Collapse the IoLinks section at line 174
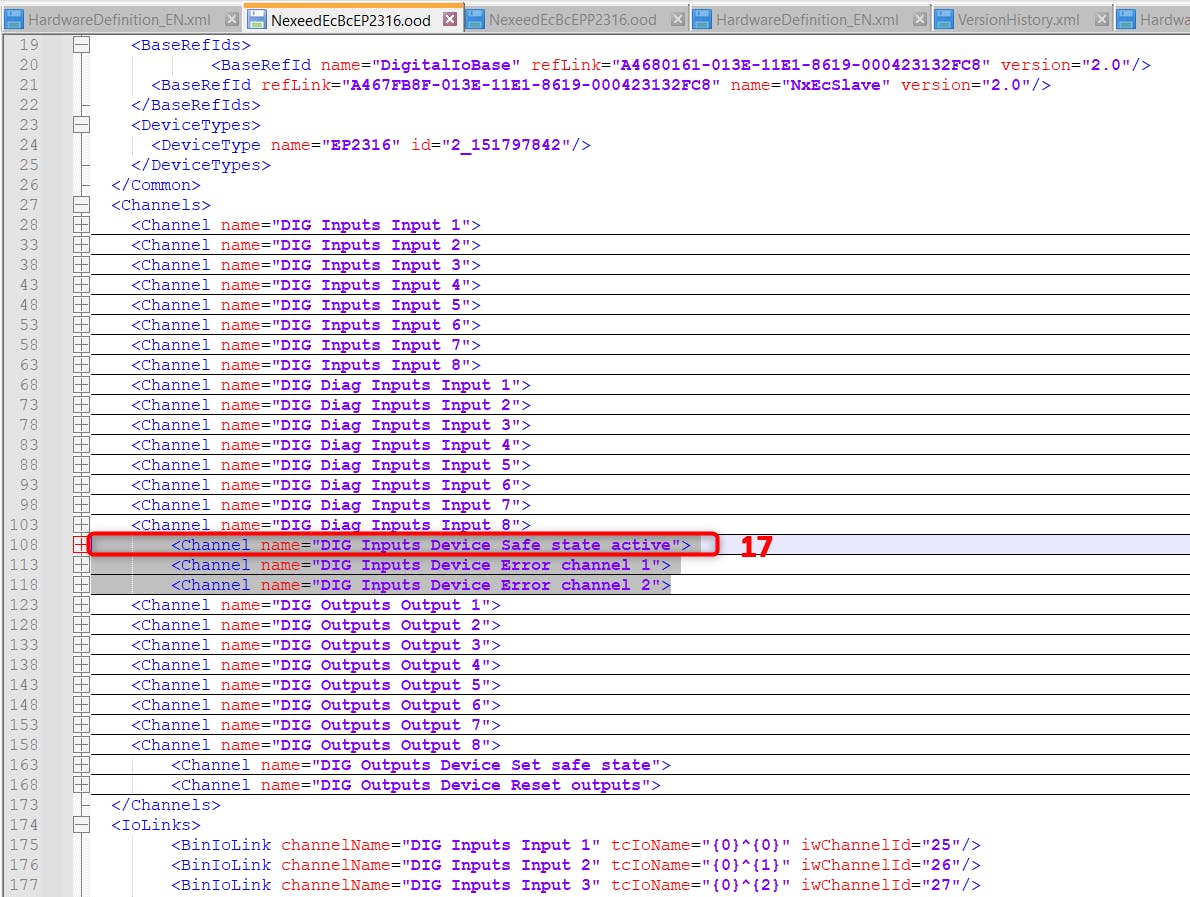Viewport: 1190px width, 897px height. pyautogui.click(x=81, y=825)
